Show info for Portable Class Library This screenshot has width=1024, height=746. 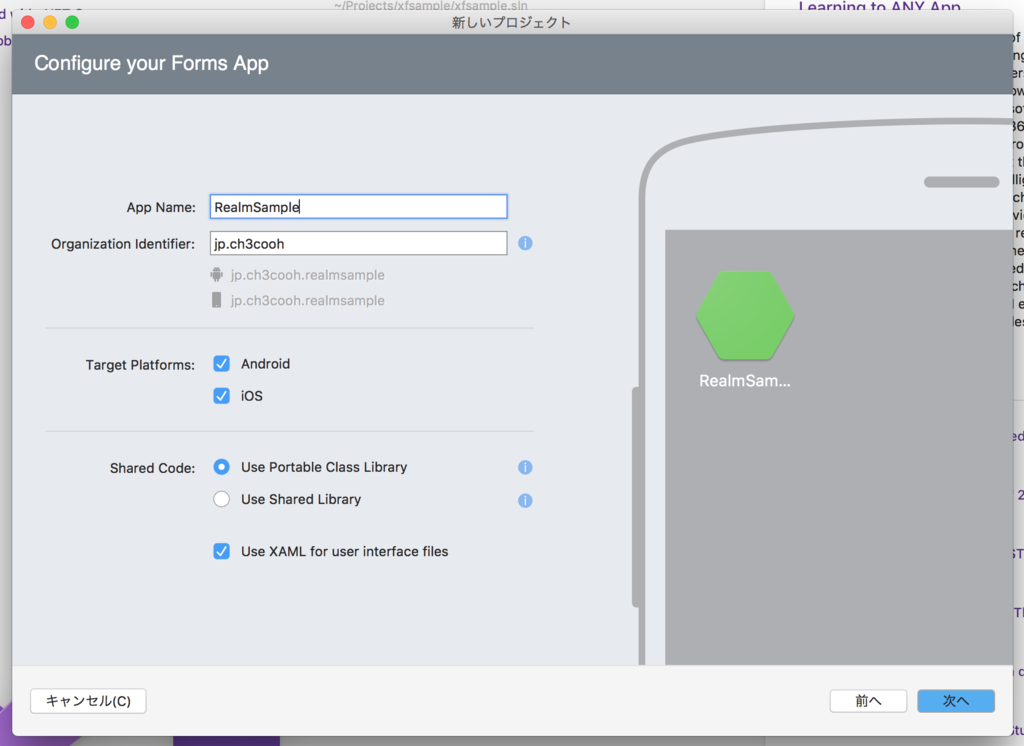click(x=525, y=467)
